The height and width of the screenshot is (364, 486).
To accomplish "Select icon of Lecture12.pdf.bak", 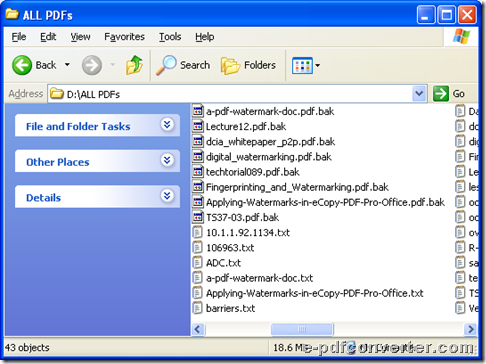I will tap(198, 126).
